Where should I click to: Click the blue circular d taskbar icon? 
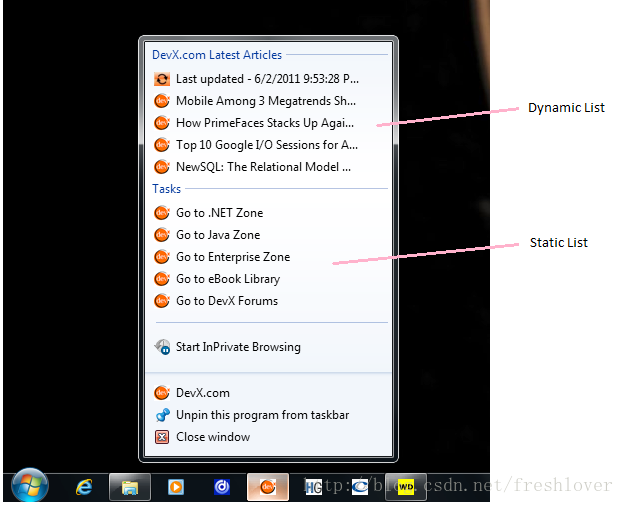[x=222, y=487]
